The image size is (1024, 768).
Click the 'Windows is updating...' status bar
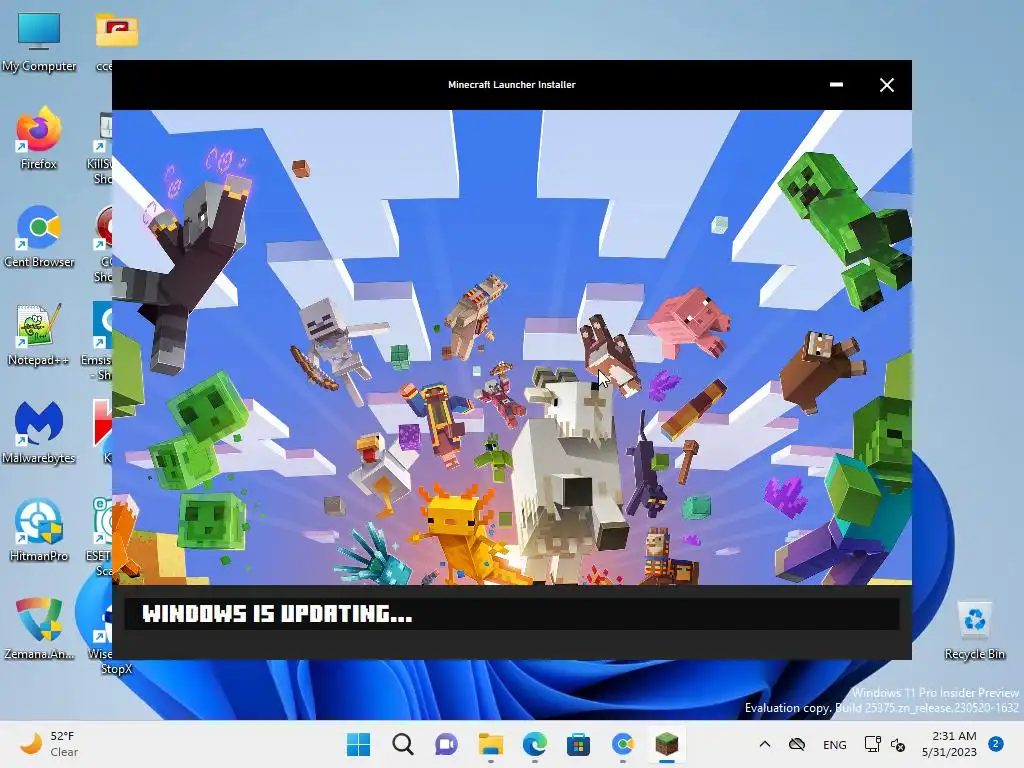click(511, 614)
